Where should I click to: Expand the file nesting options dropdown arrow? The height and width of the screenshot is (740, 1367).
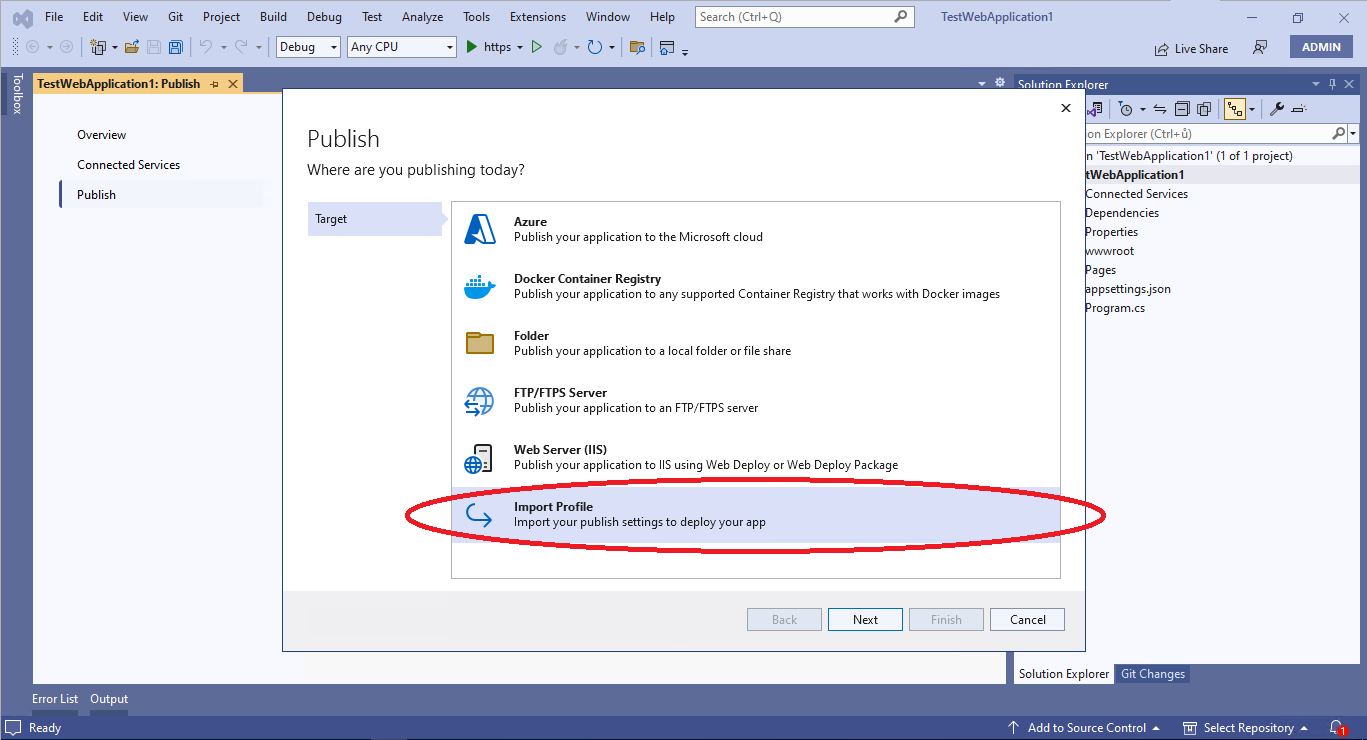(1252, 109)
